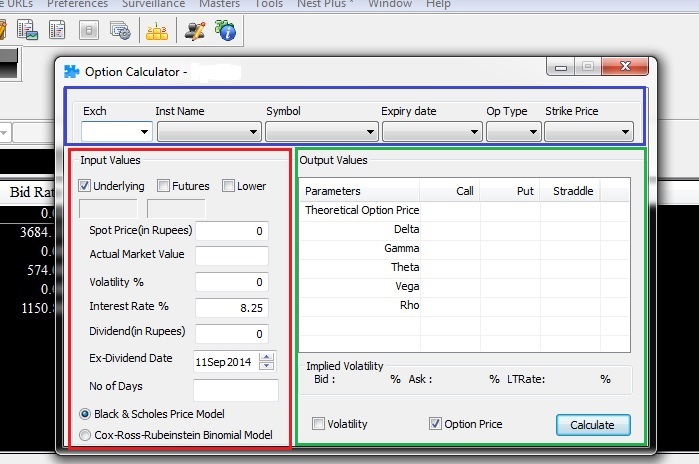Click the Option Calculator puzzle title icon
Screen dimensions: 699x464
[x=71, y=71]
